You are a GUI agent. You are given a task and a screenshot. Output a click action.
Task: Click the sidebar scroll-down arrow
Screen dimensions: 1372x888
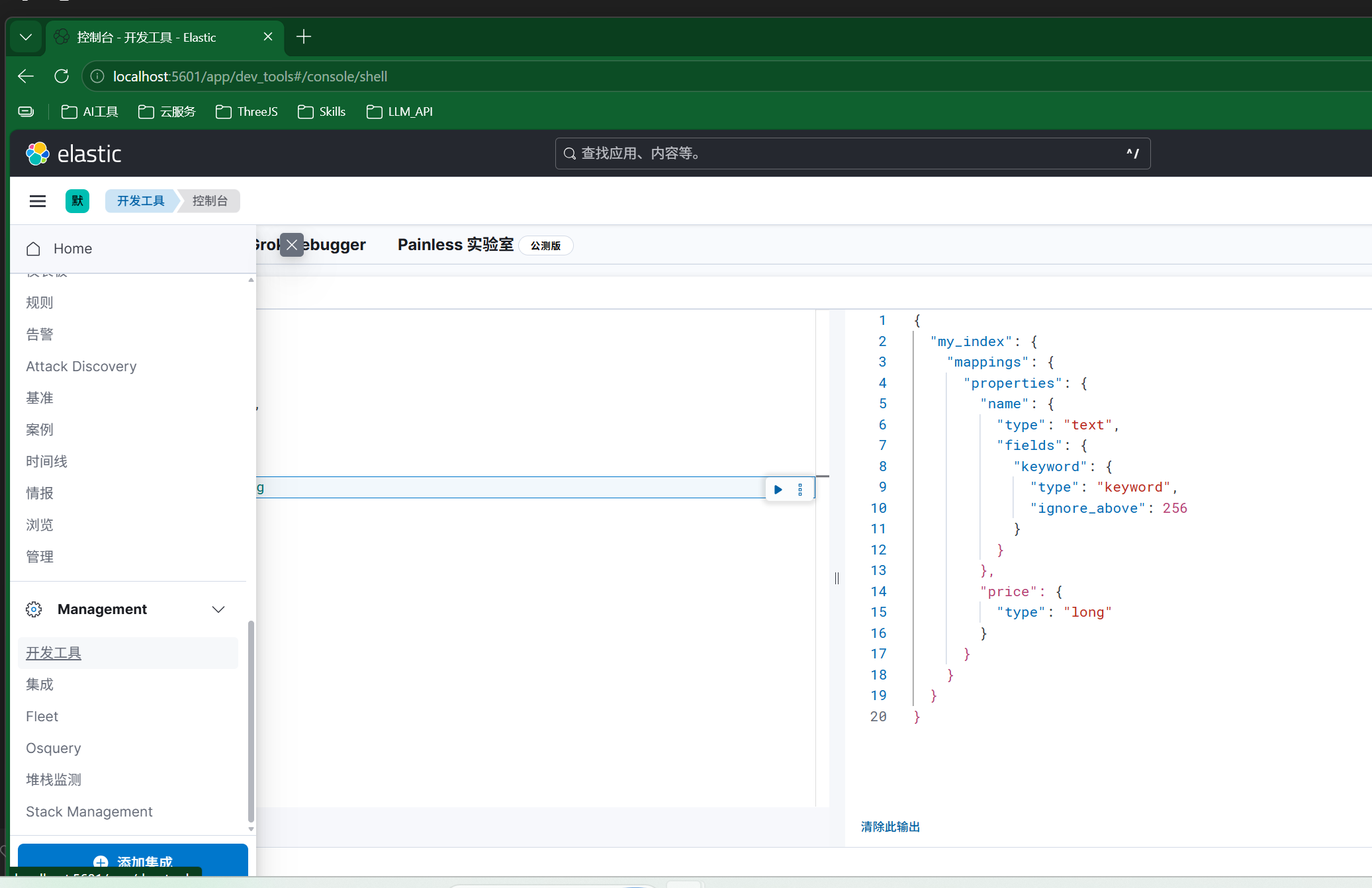click(251, 829)
